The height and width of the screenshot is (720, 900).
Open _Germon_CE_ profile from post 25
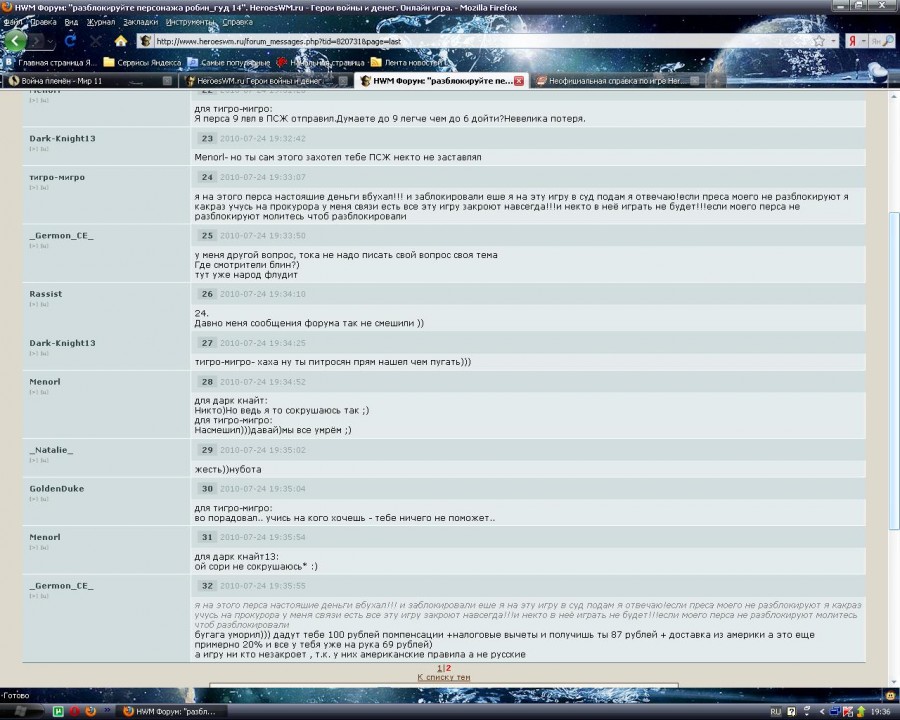click(x=61, y=235)
